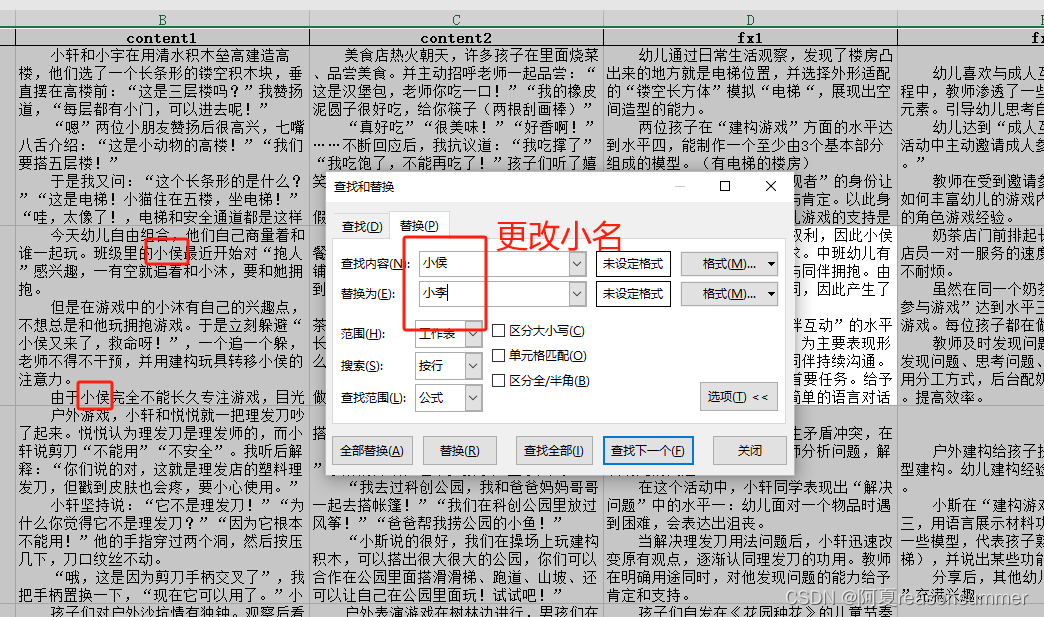This screenshot has height=617, width=1044.
Task: Close the 查找和替换 dialog with X
Action: pyautogui.click(x=771, y=186)
